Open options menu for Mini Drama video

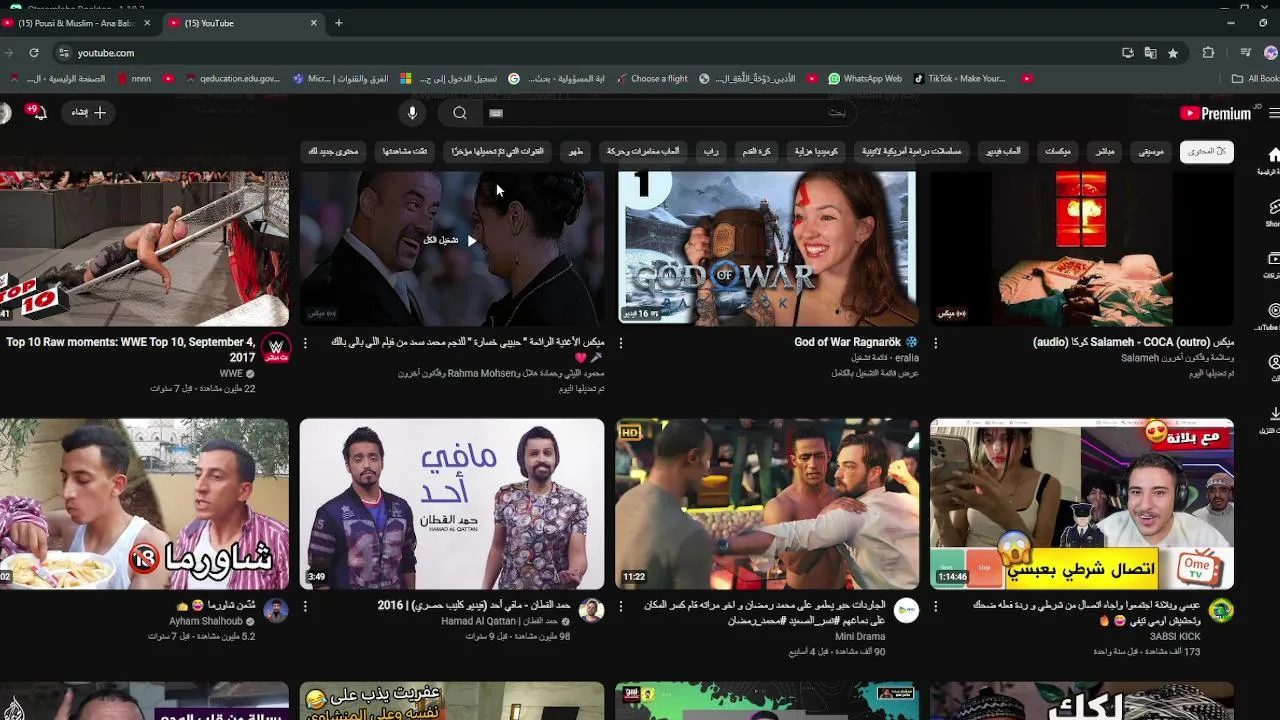(x=621, y=606)
